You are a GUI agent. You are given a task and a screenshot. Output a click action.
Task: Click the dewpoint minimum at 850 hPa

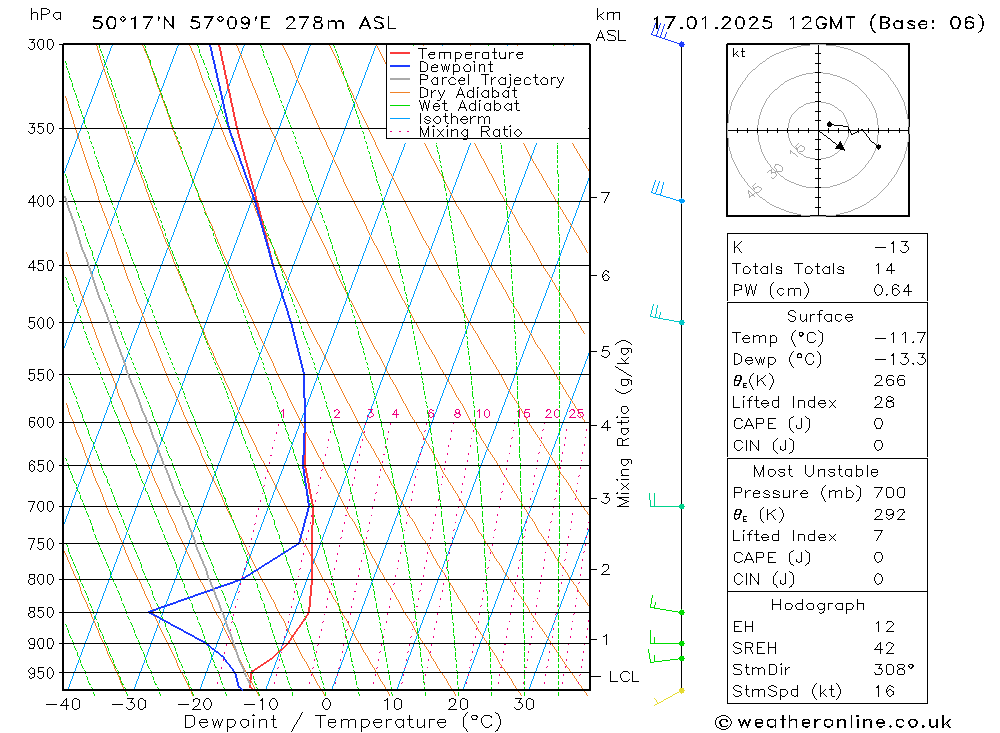click(x=149, y=612)
